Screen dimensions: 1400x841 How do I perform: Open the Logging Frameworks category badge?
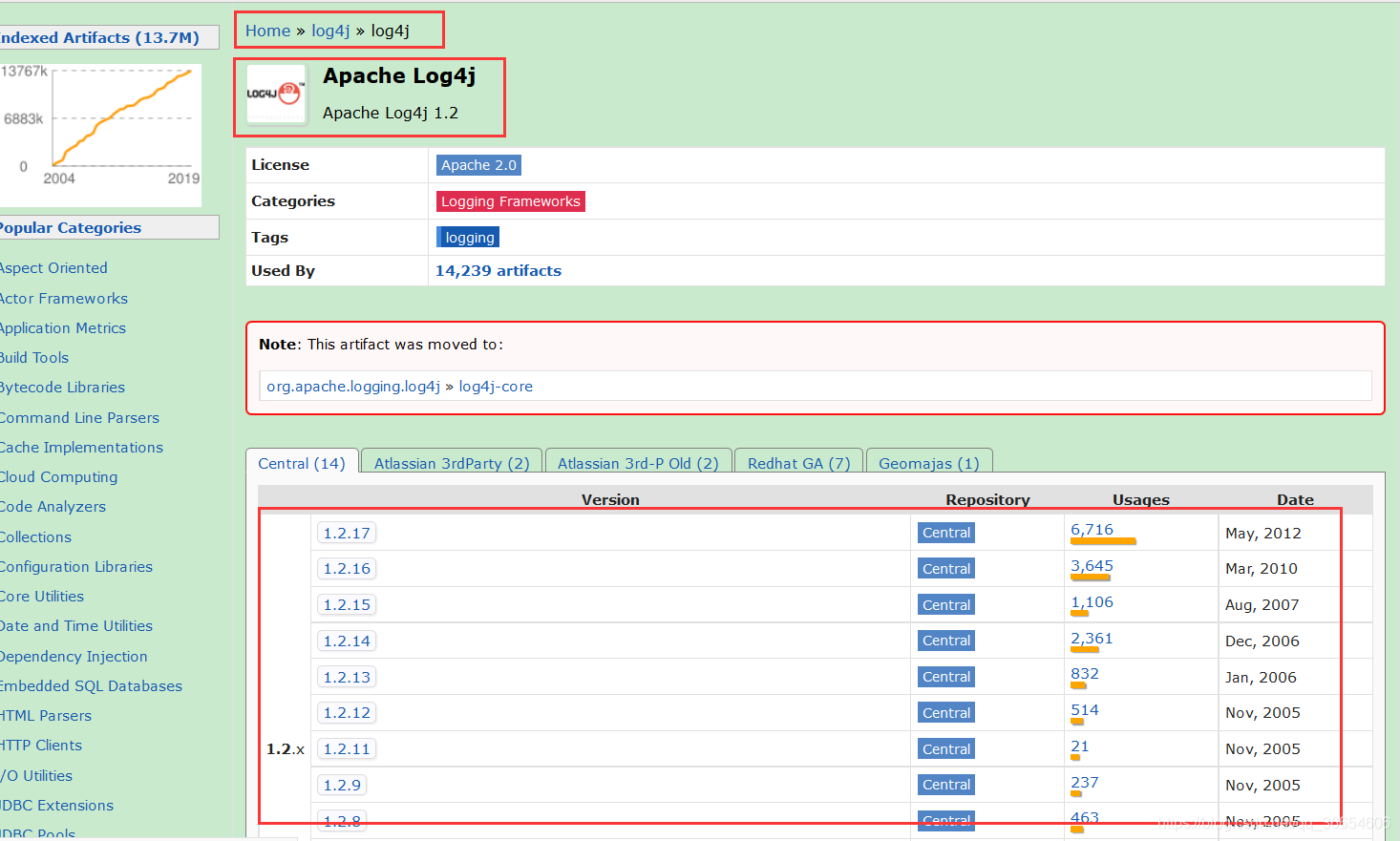point(510,201)
